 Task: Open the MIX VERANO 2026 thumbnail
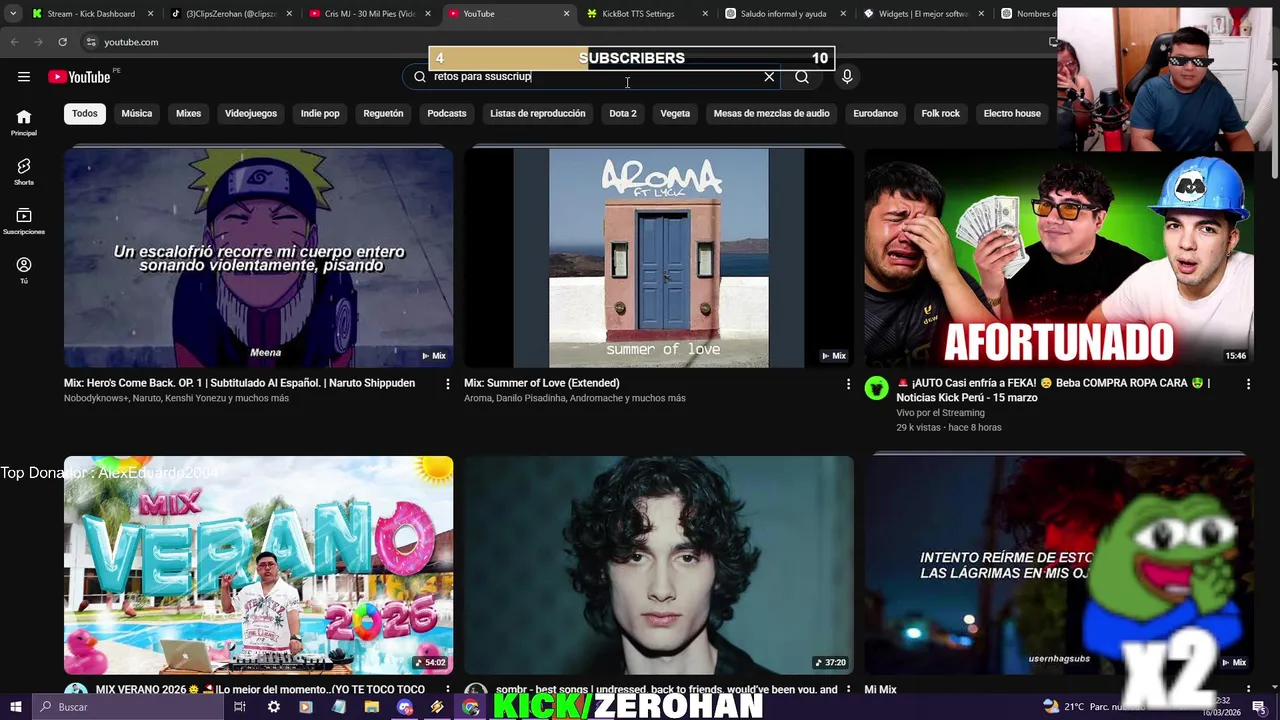coord(258,566)
